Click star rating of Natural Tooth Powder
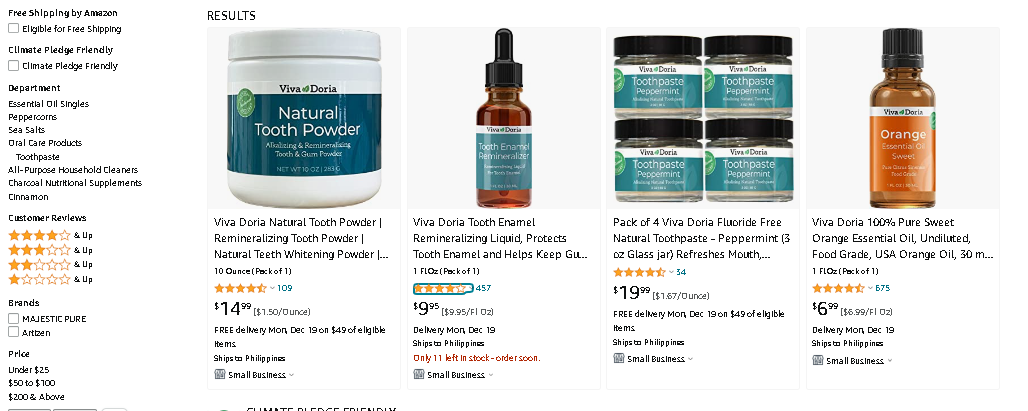The image size is (1028, 411). [x=240, y=288]
